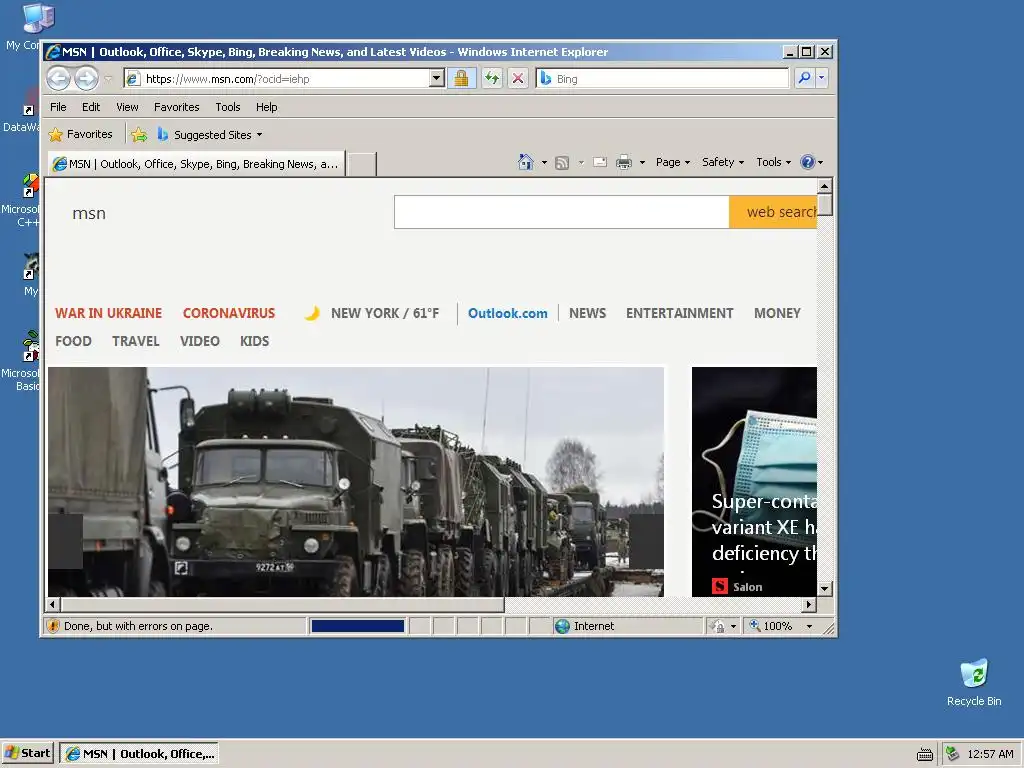Click the security lock icon in address bar

pos(461,79)
